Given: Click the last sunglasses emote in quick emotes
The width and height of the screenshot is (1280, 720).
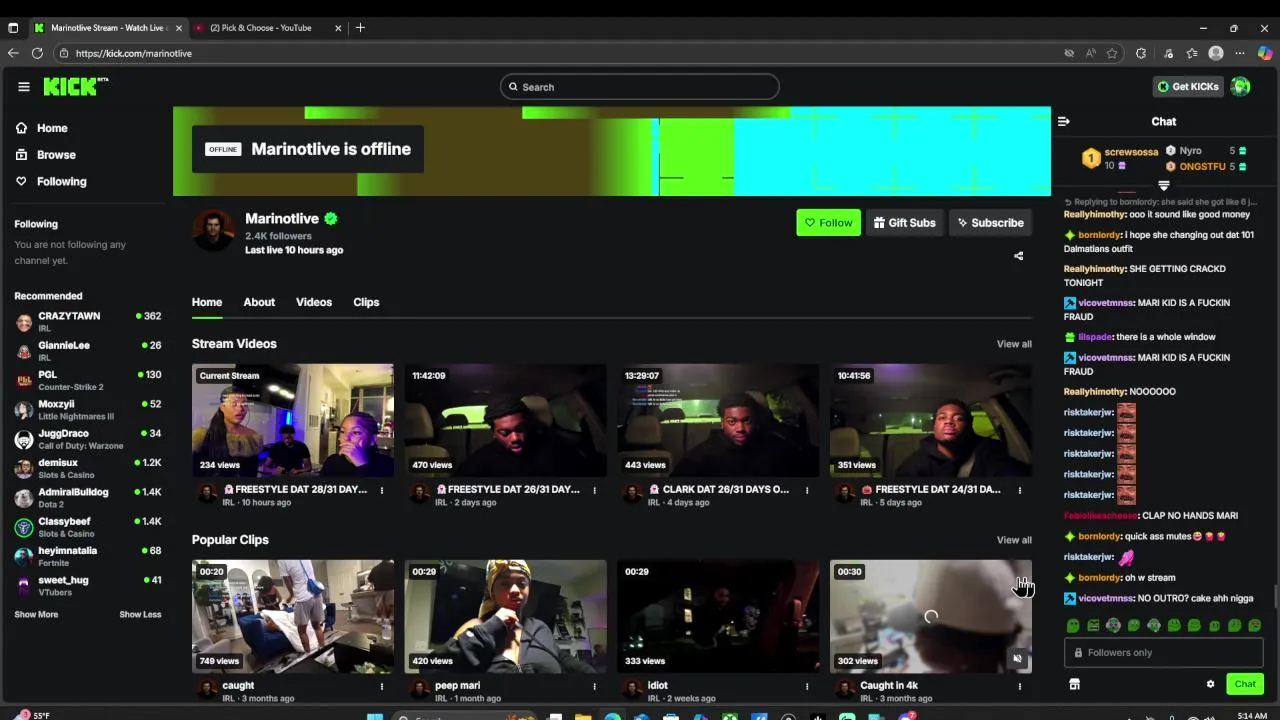Looking at the screenshot, I should 1254,626.
